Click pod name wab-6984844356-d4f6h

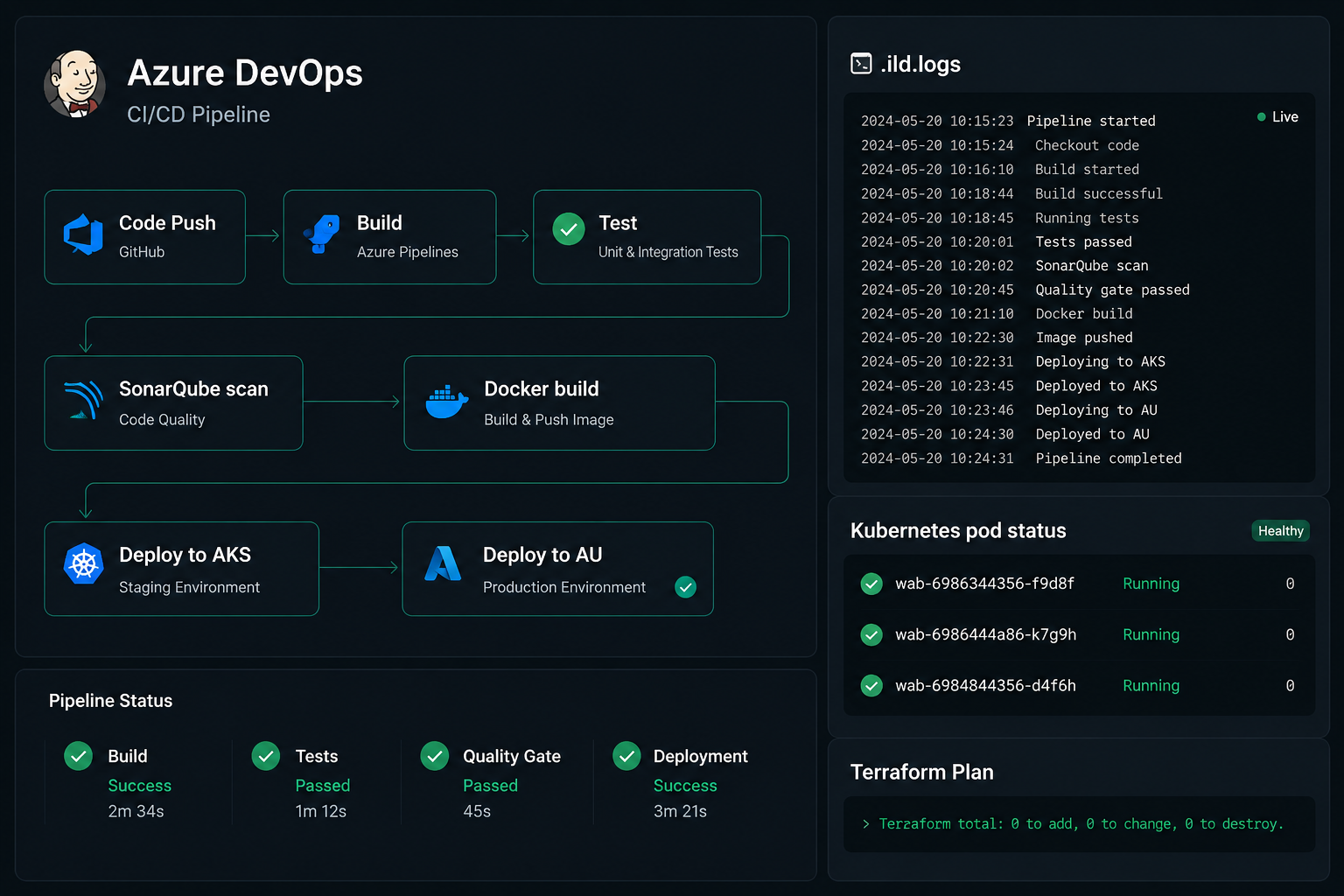[985, 685]
